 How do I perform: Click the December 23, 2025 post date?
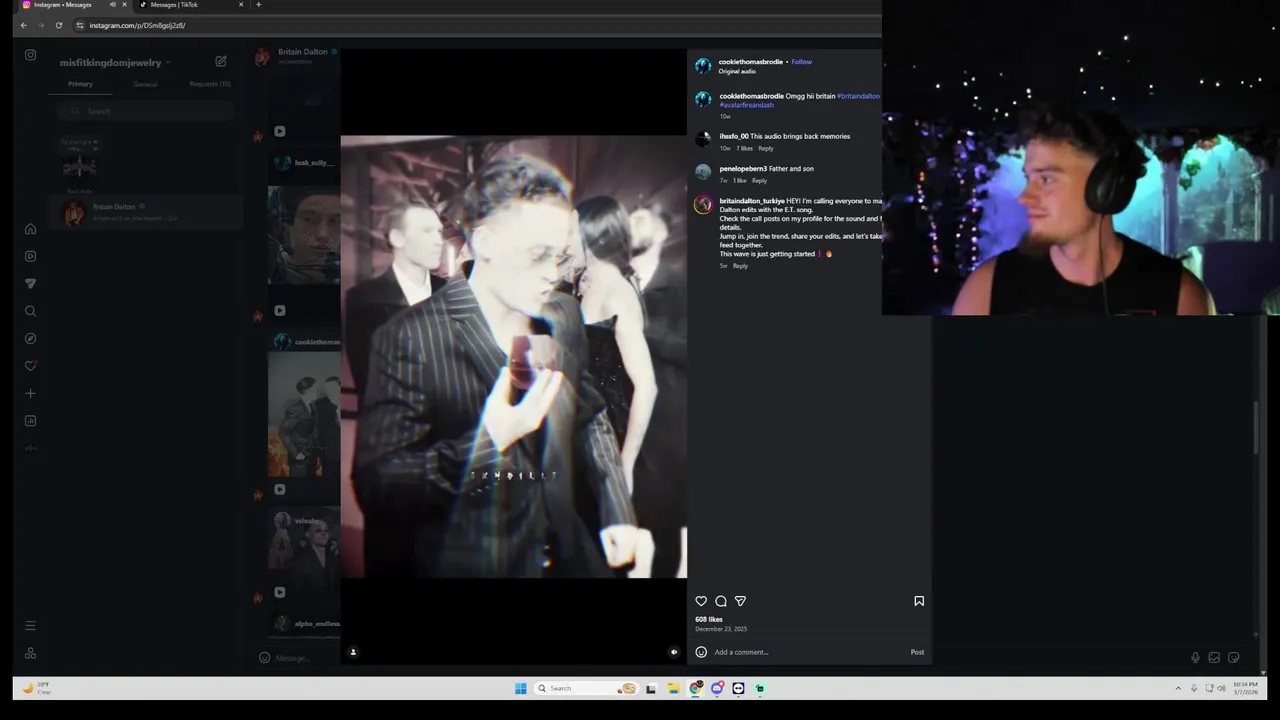pos(721,629)
